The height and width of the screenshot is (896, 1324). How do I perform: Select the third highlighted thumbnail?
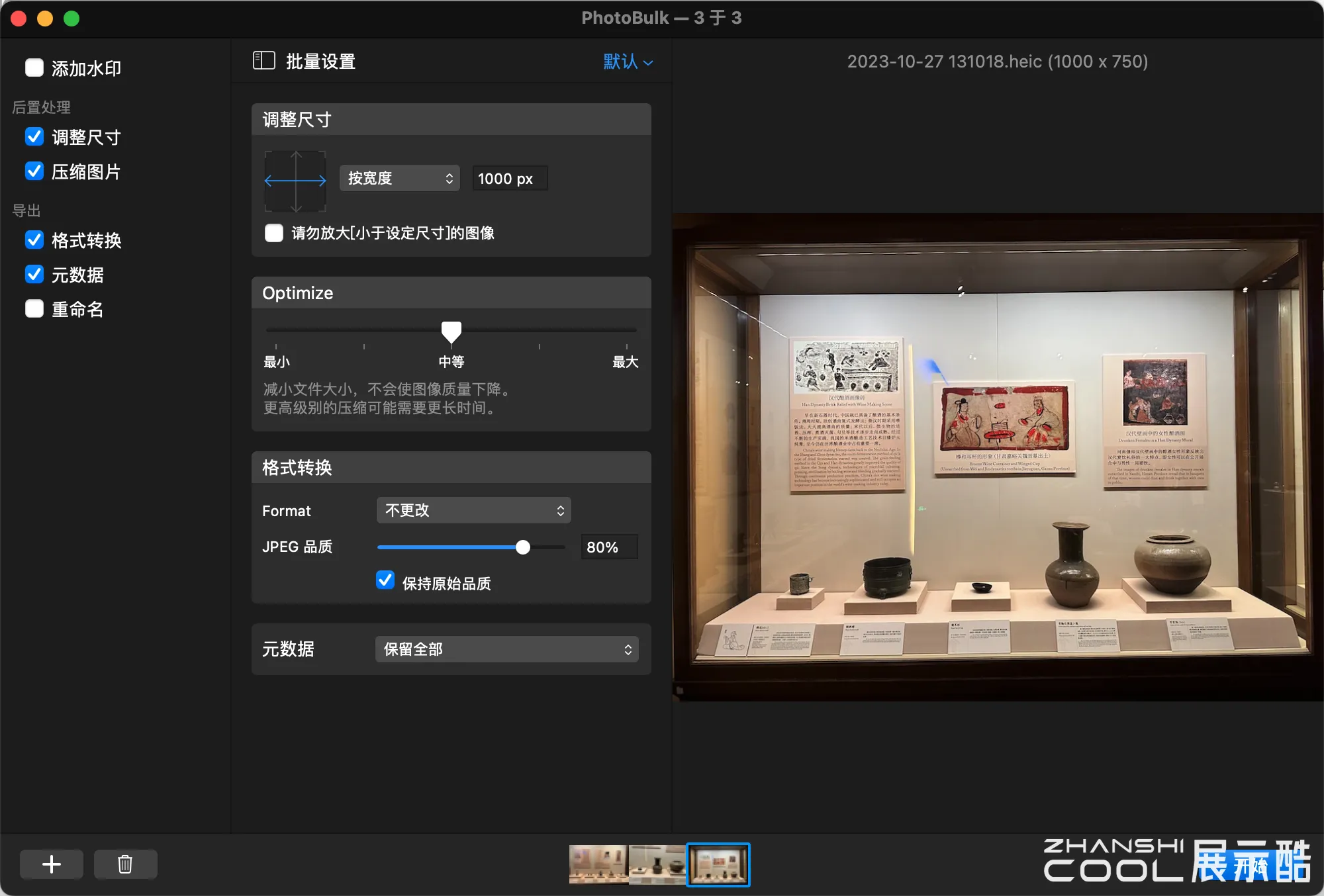pyautogui.click(x=718, y=864)
